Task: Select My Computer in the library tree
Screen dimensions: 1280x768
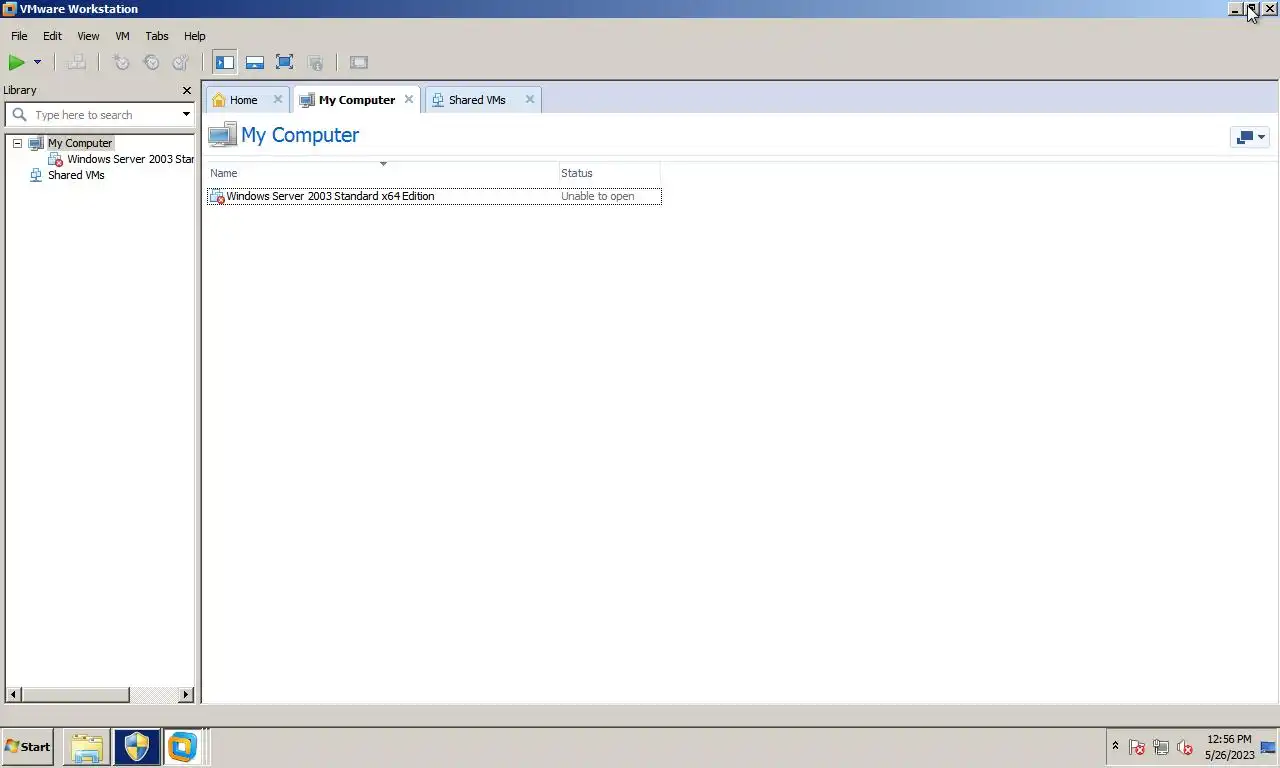Action: 80,143
